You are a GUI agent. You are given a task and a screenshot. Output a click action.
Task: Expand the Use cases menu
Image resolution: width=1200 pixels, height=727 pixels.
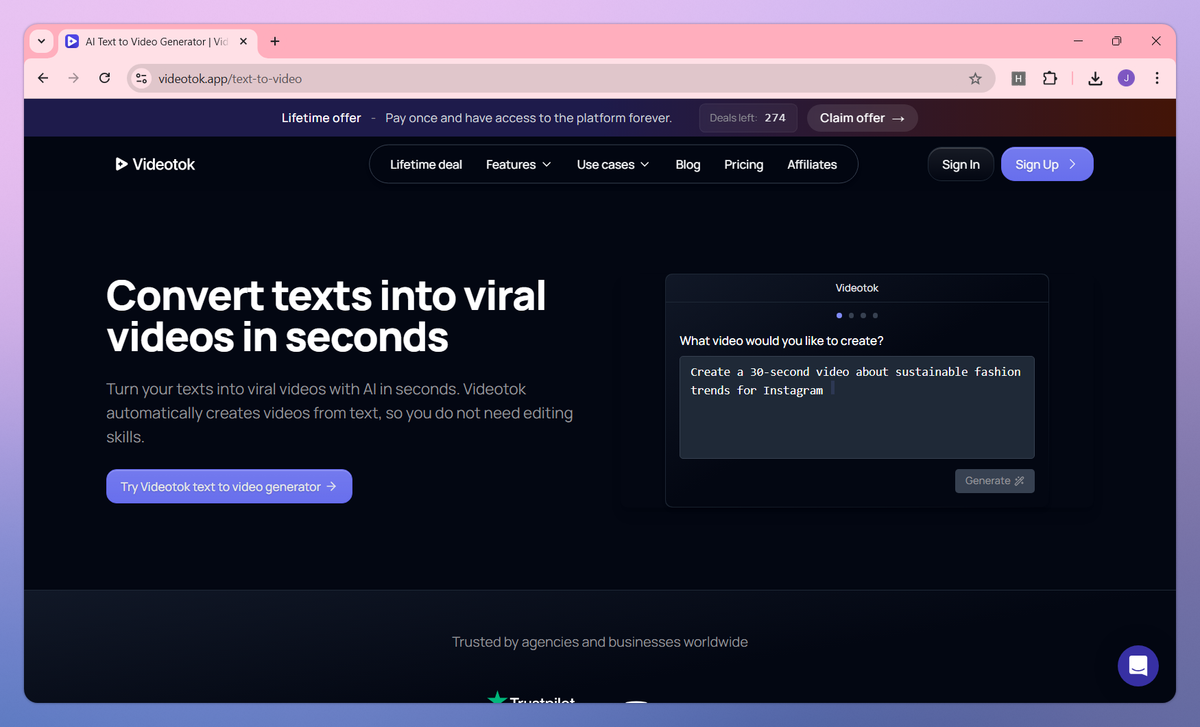point(613,164)
